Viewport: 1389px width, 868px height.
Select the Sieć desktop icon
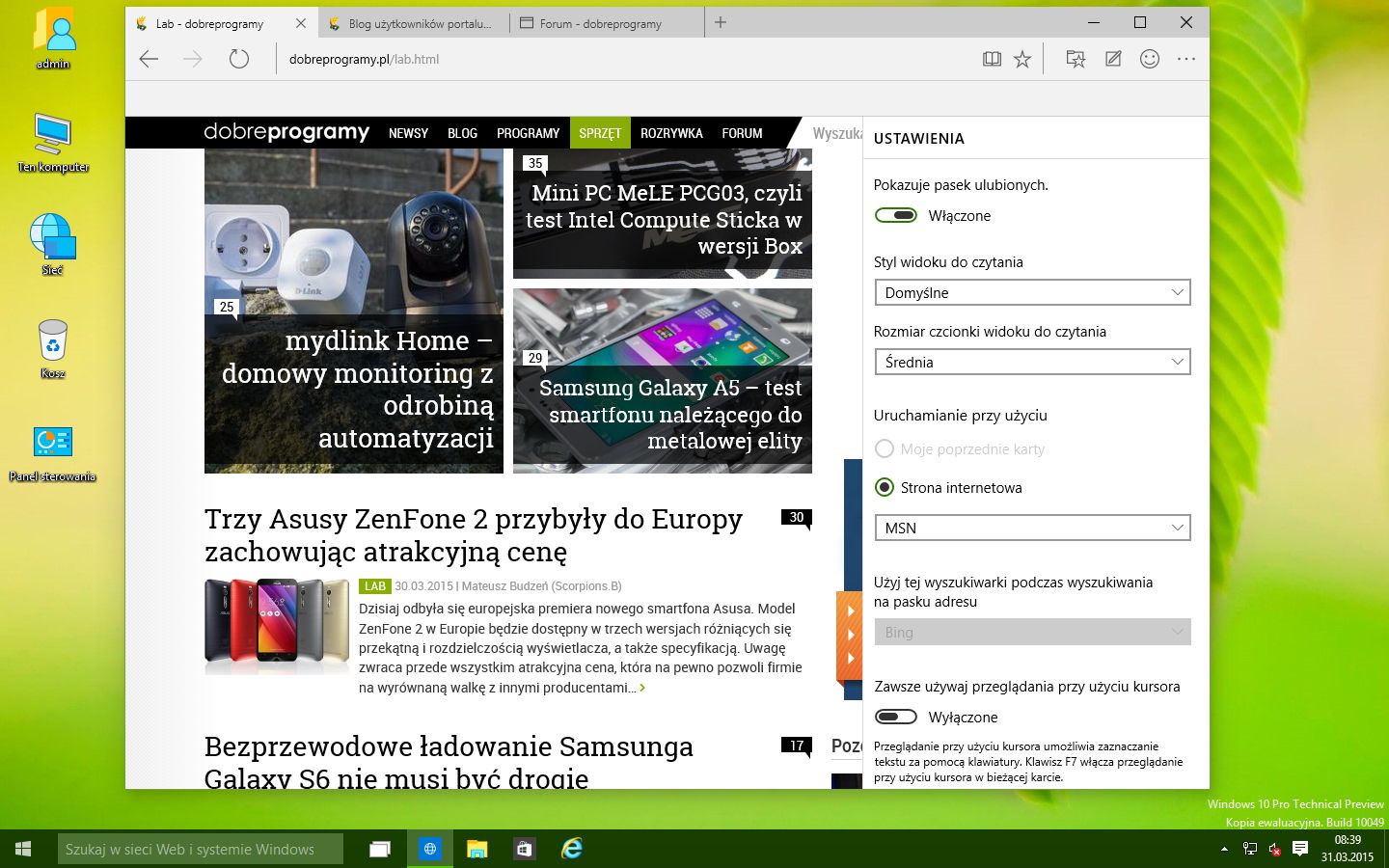click(53, 245)
